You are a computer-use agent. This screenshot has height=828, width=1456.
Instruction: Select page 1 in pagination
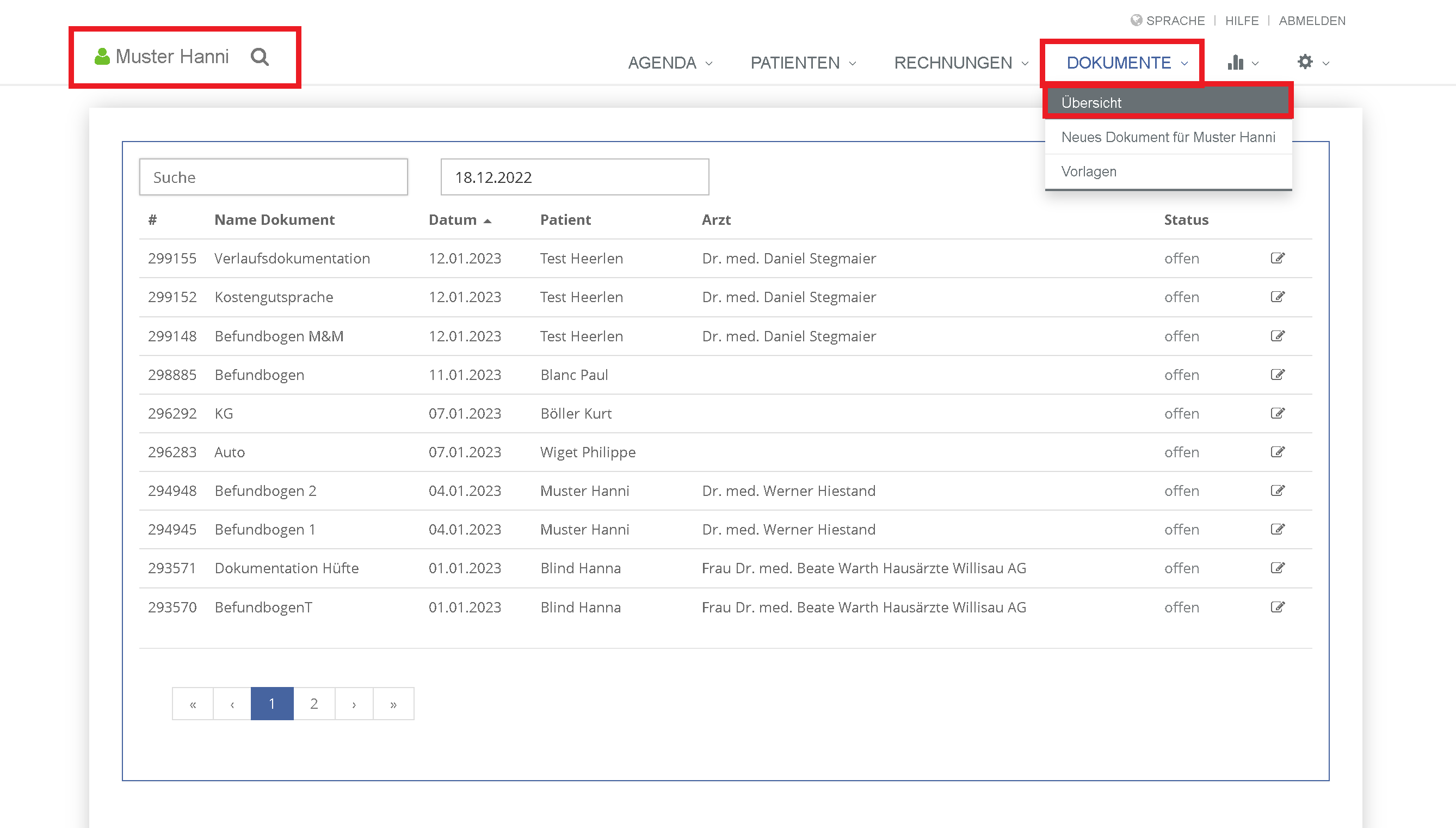pos(272,704)
